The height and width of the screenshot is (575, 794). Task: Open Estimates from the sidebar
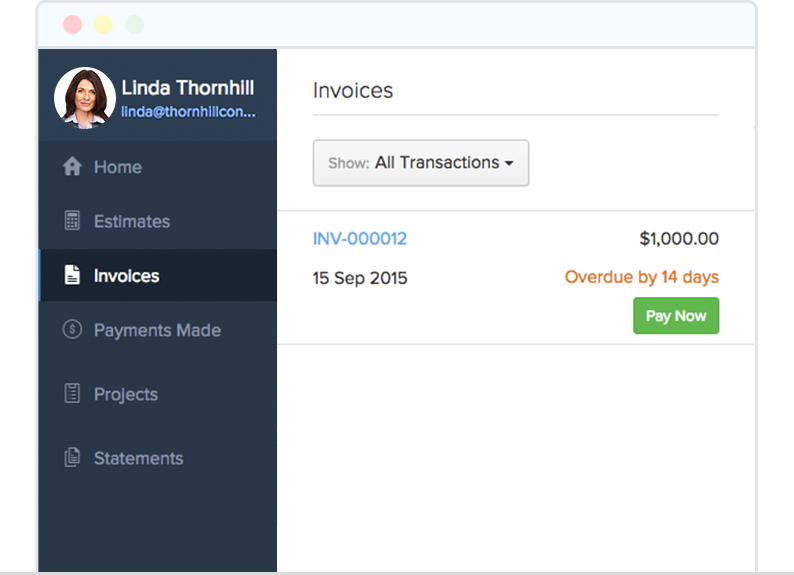click(132, 221)
